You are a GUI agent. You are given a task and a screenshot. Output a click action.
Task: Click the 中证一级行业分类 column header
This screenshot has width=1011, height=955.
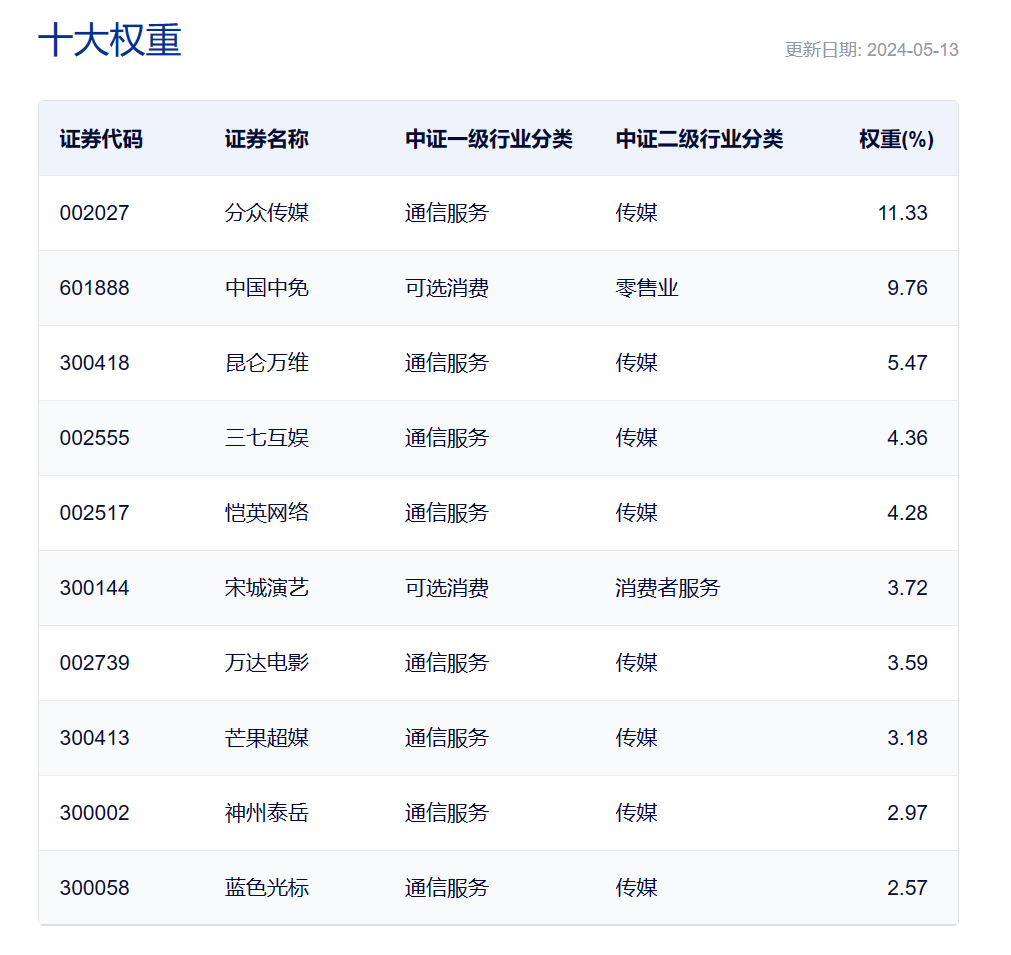488,139
